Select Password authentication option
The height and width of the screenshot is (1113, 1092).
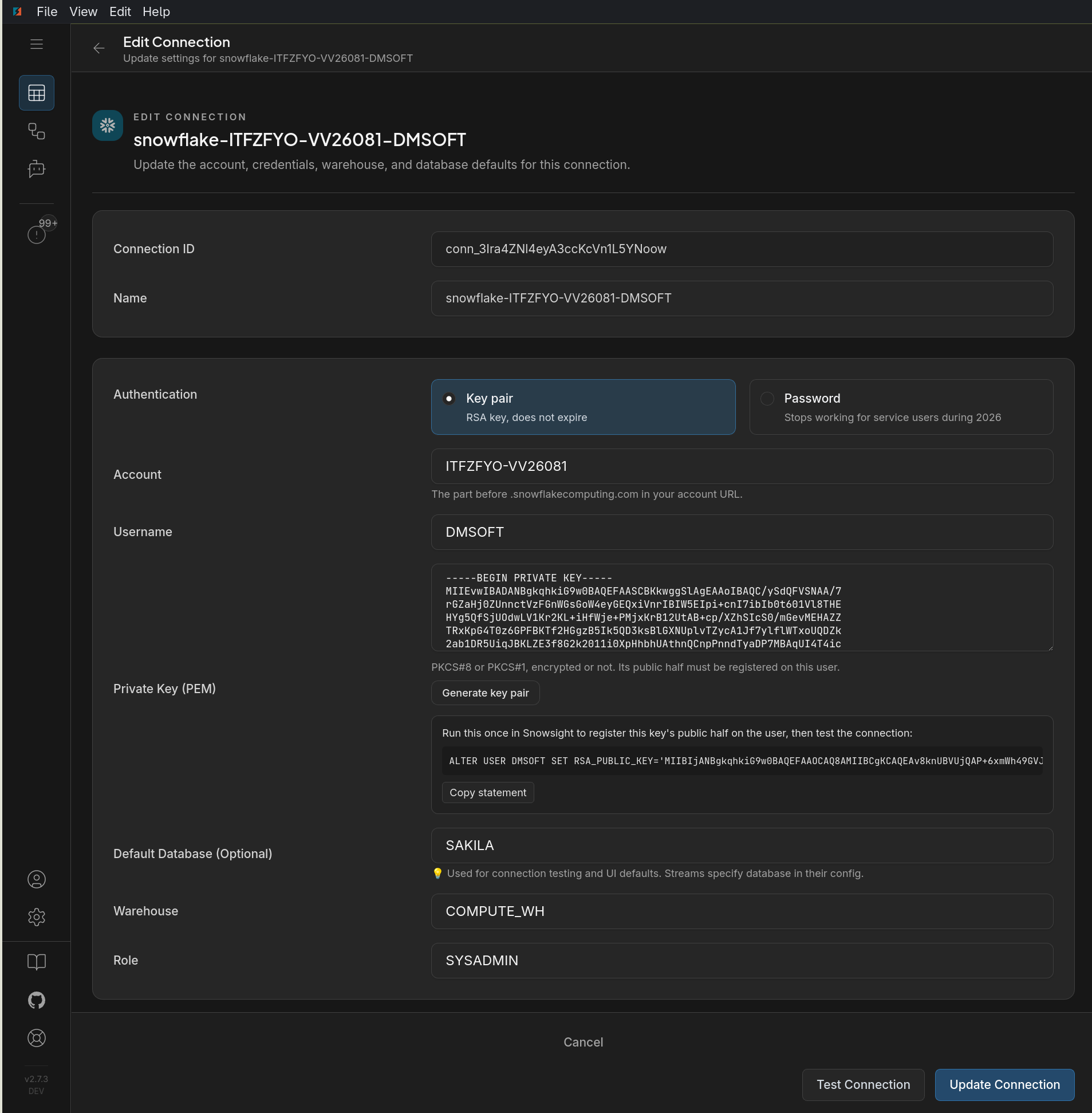coord(901,407)
